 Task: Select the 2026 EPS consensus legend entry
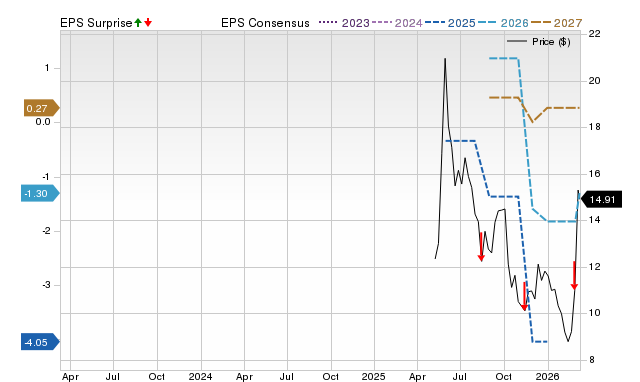(503, 23)
